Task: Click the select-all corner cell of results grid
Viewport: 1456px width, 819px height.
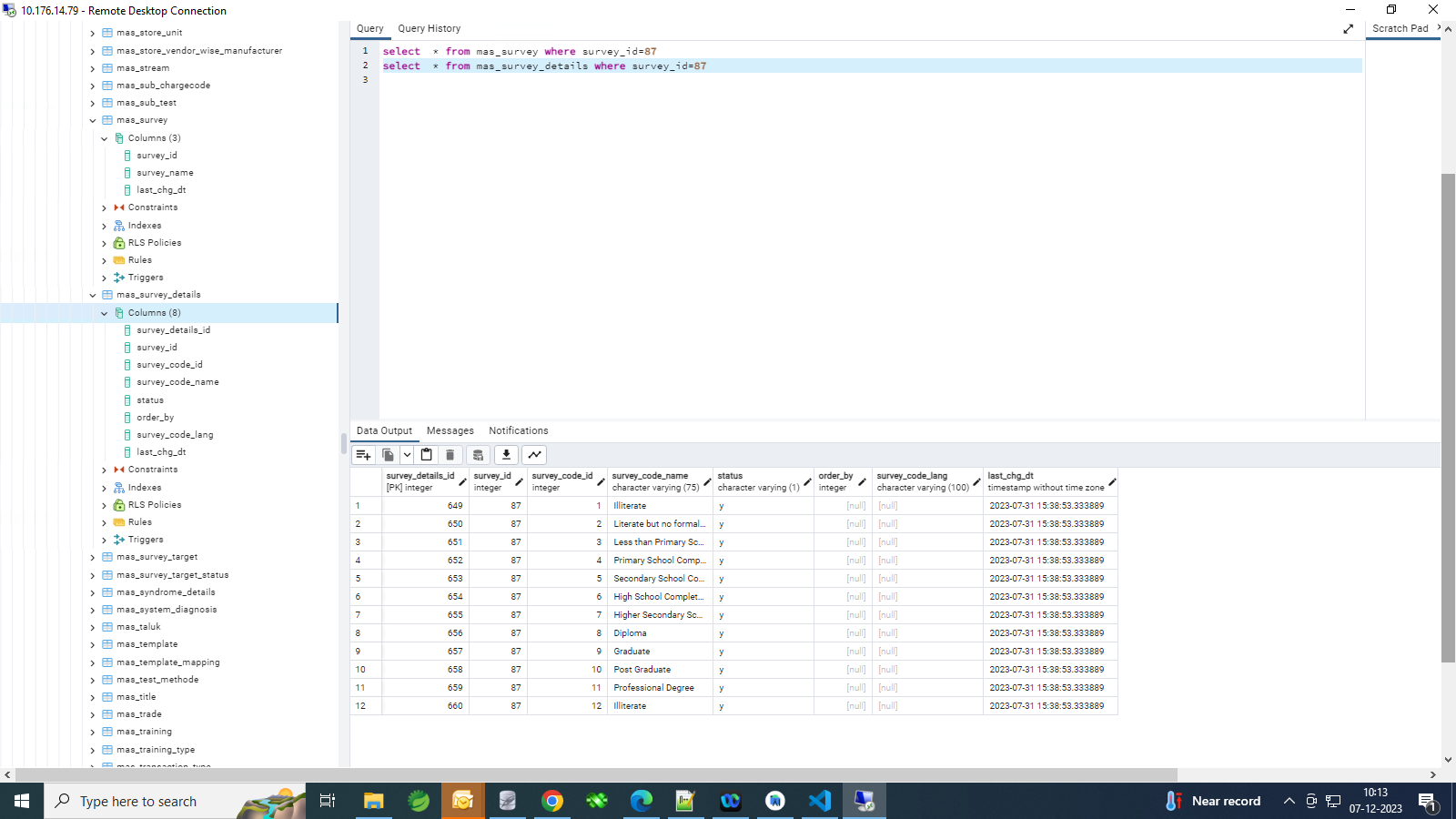Action: point(366,481)
